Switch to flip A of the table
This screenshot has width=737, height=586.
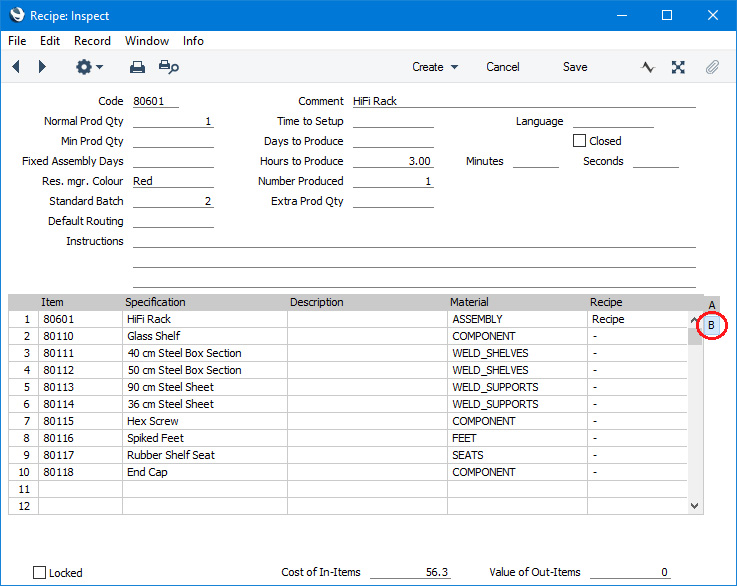(711, 305)
